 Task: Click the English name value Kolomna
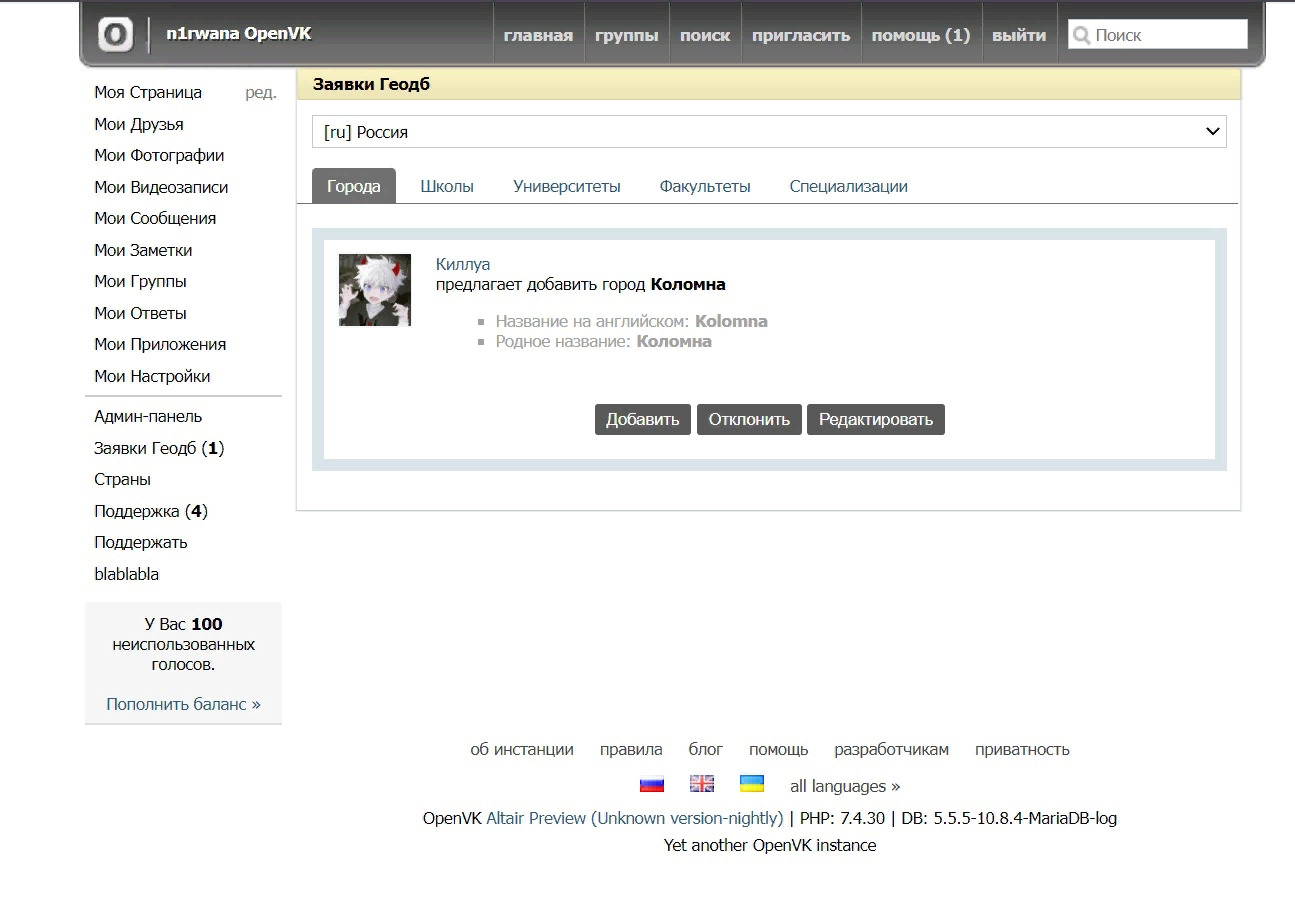(731, 321)
